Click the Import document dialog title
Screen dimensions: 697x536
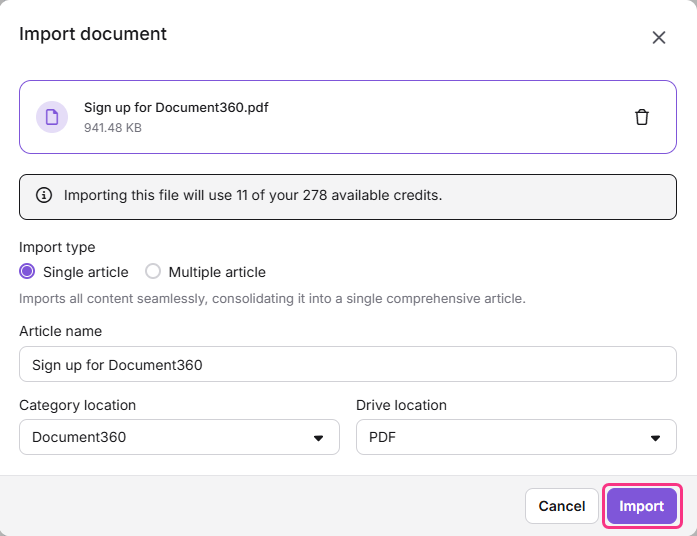[93, 34]
